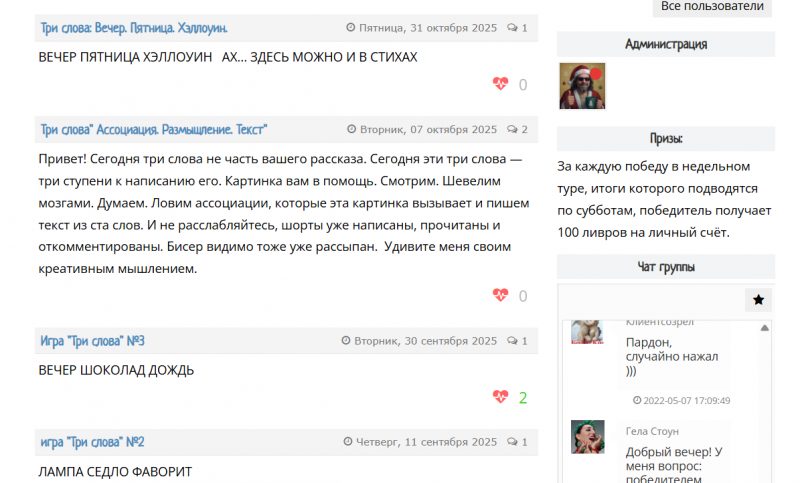800x483 pixels.
Task: Like the Halloween Friday evening post
Action: [501, 85]
